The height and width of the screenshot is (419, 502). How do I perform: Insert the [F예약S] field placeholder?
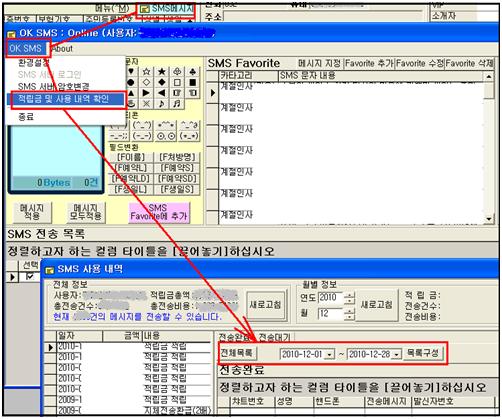177,168
